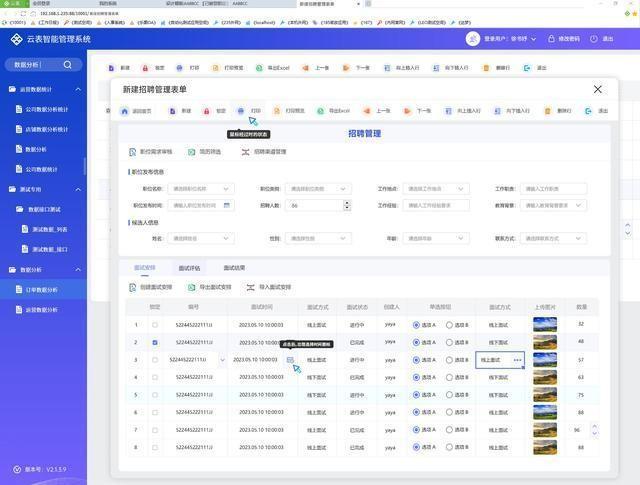
Task: Click the 工作经验 input field
Action: (436, 205)
